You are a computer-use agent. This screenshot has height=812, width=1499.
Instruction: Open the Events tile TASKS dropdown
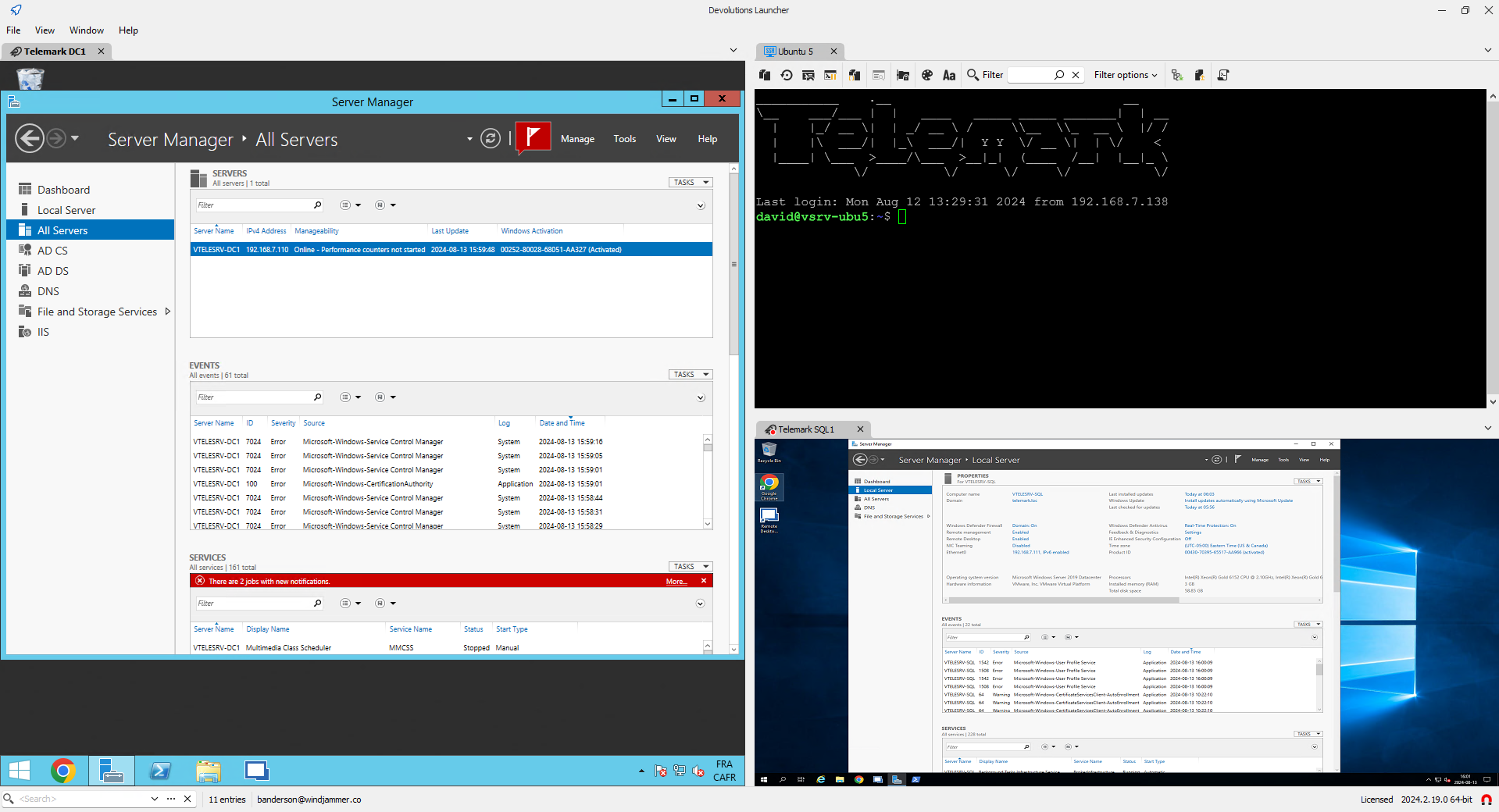[x=691, y=374]
